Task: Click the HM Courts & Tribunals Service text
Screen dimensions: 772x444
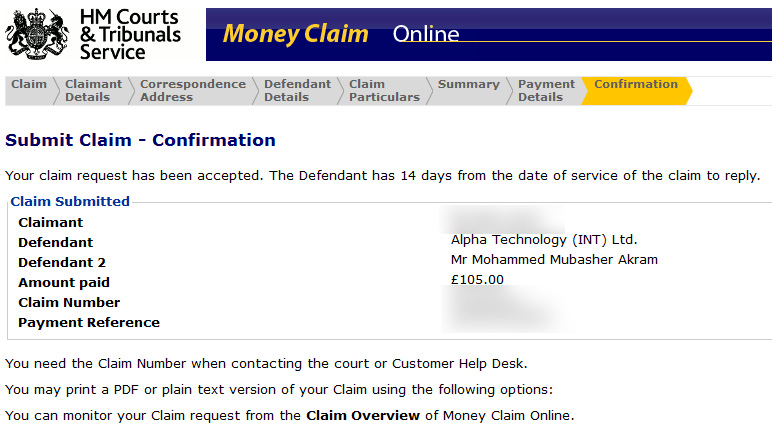Action: [130, 34]
